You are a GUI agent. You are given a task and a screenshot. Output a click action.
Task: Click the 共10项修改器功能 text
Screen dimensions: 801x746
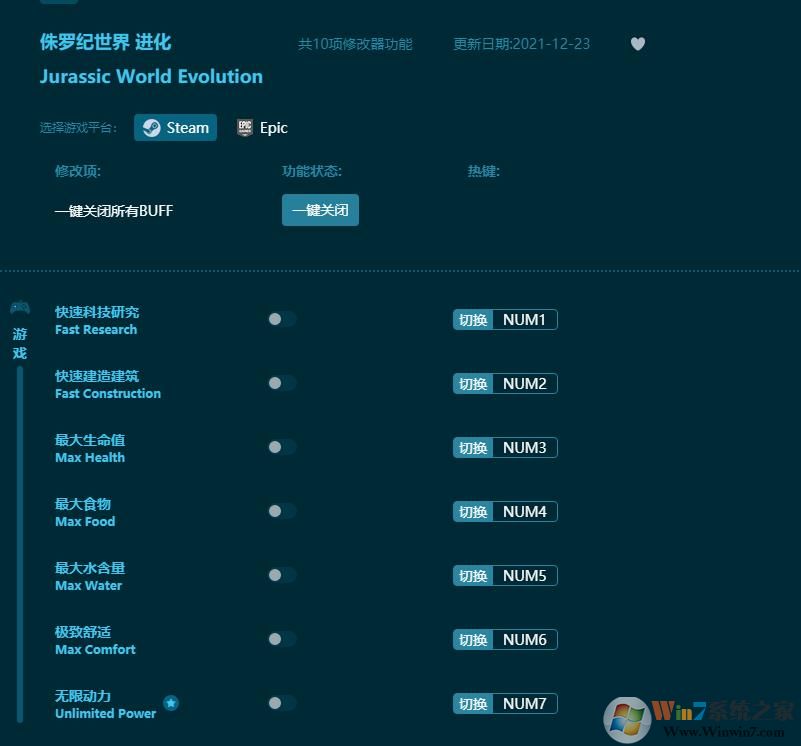click(x=355, y=44)
